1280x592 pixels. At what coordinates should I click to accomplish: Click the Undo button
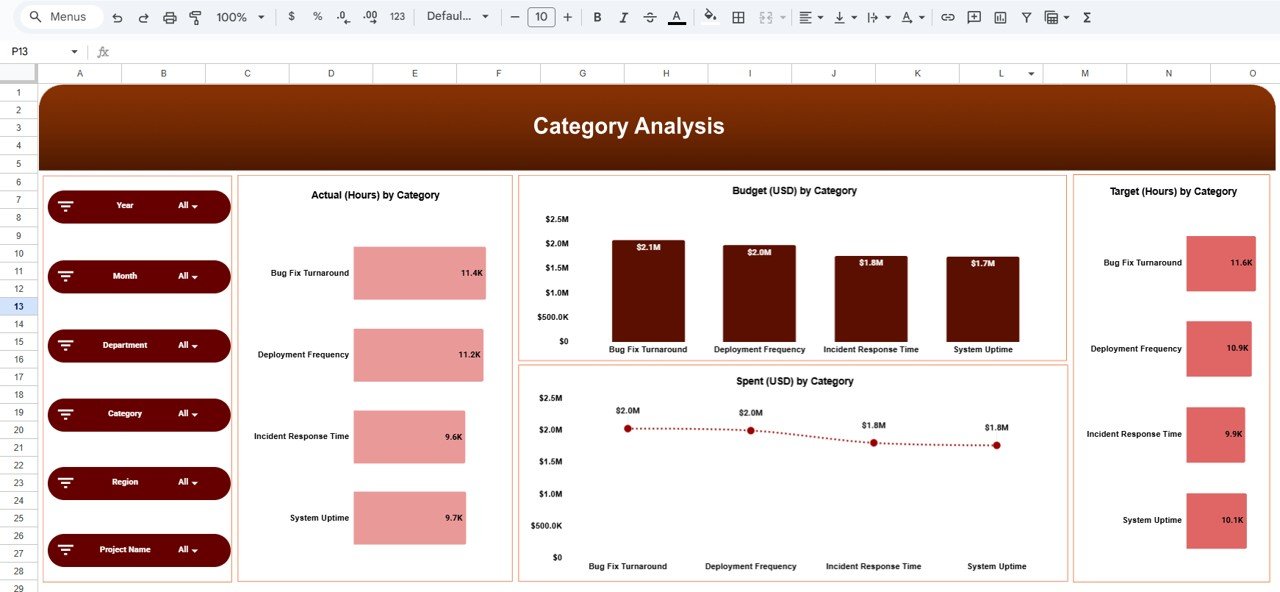coord(117,17)
